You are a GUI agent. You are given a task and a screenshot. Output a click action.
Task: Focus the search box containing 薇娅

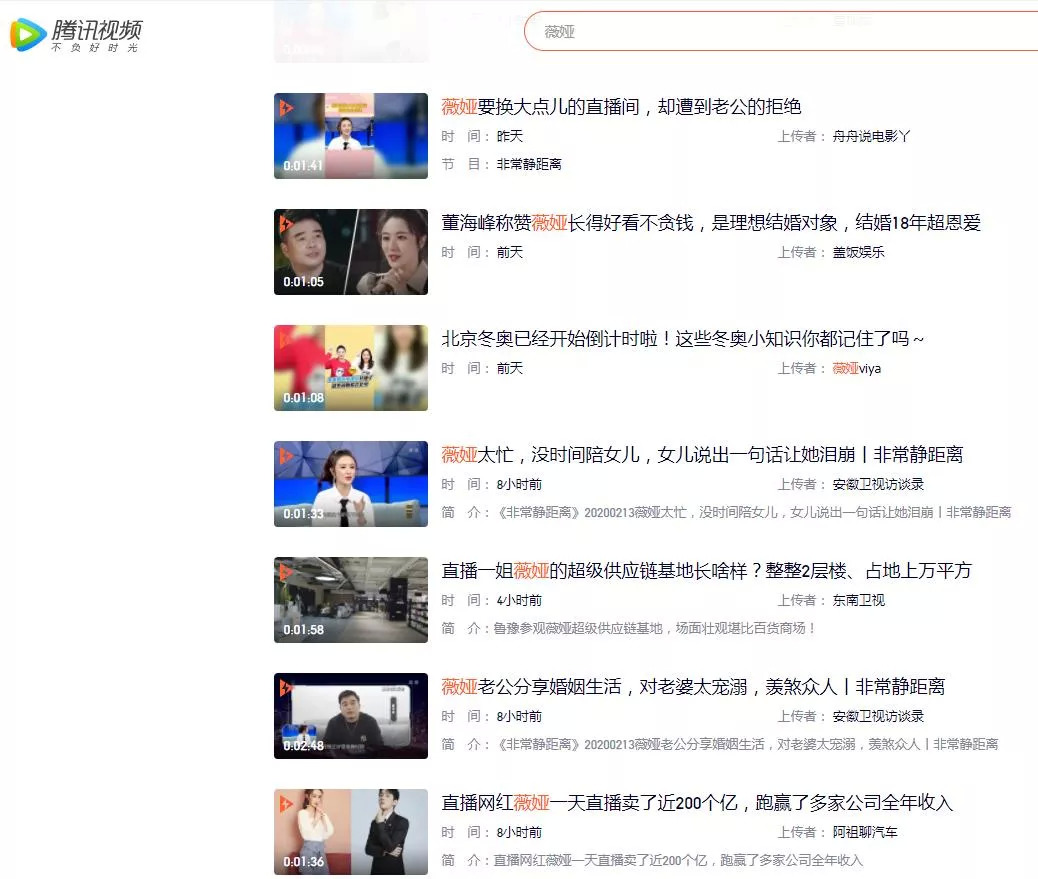click(781, 31)
